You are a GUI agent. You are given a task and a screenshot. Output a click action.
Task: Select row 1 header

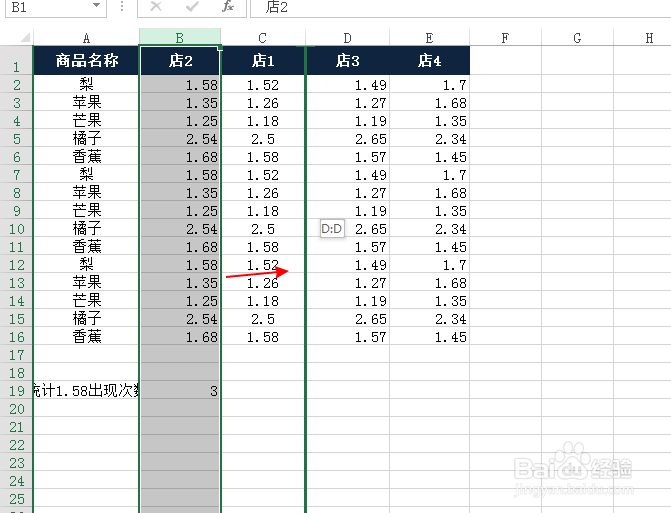click(16, 61)
